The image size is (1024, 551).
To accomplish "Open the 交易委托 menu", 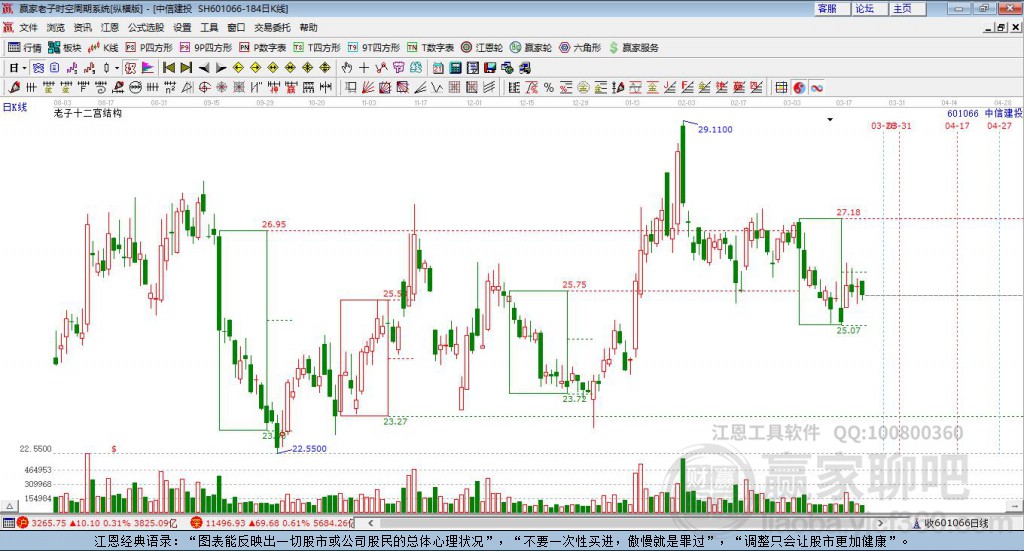I will pyautogui.click(x=272, y=27).
